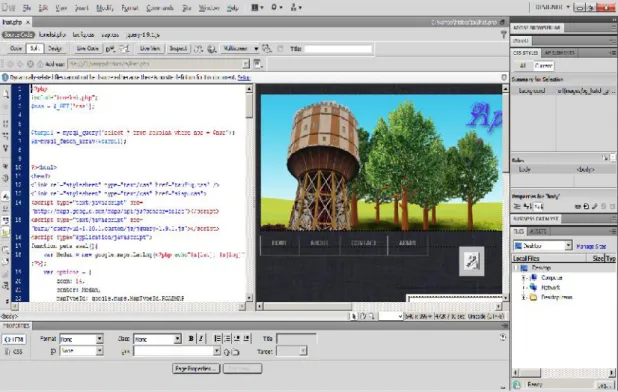The width and height of the screenshot is (618, 392).
Task: Open the Layout icon menu in the application bar
Action: click(x=257, y=7)
